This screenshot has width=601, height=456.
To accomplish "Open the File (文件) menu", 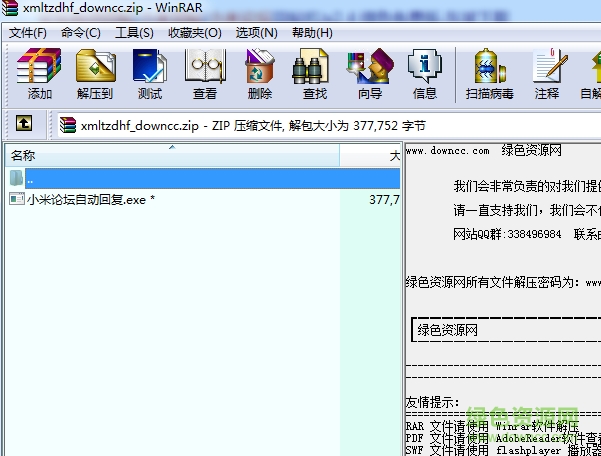I will pyautogui.click(x=28, y=32).
